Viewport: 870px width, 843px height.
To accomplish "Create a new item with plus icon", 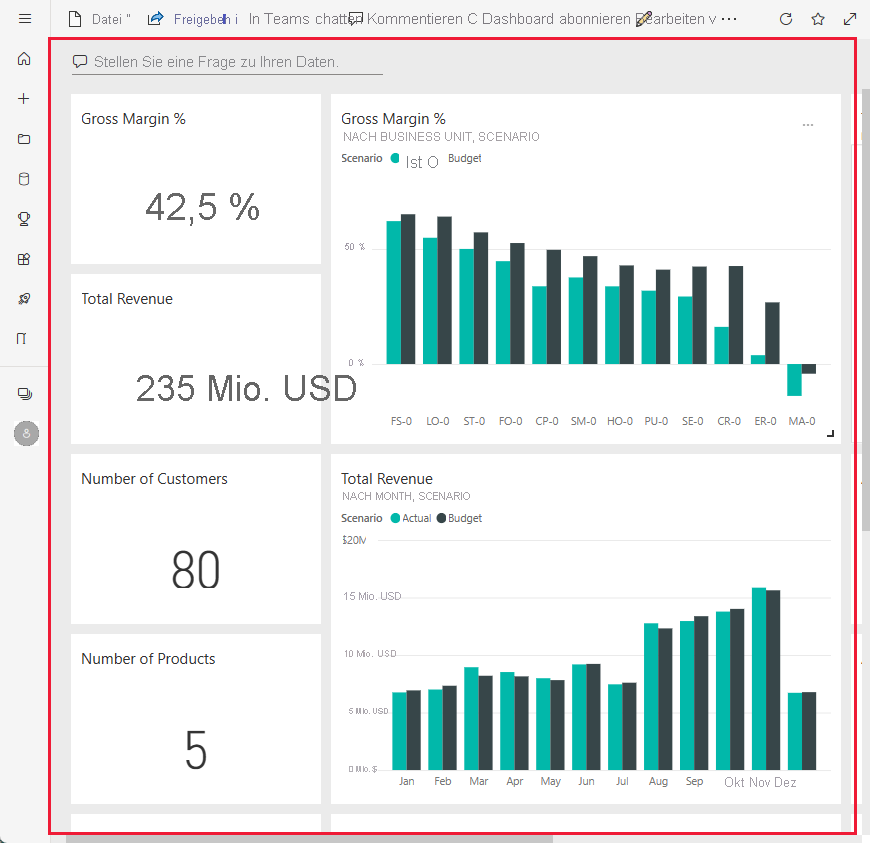I will (25, 98).
